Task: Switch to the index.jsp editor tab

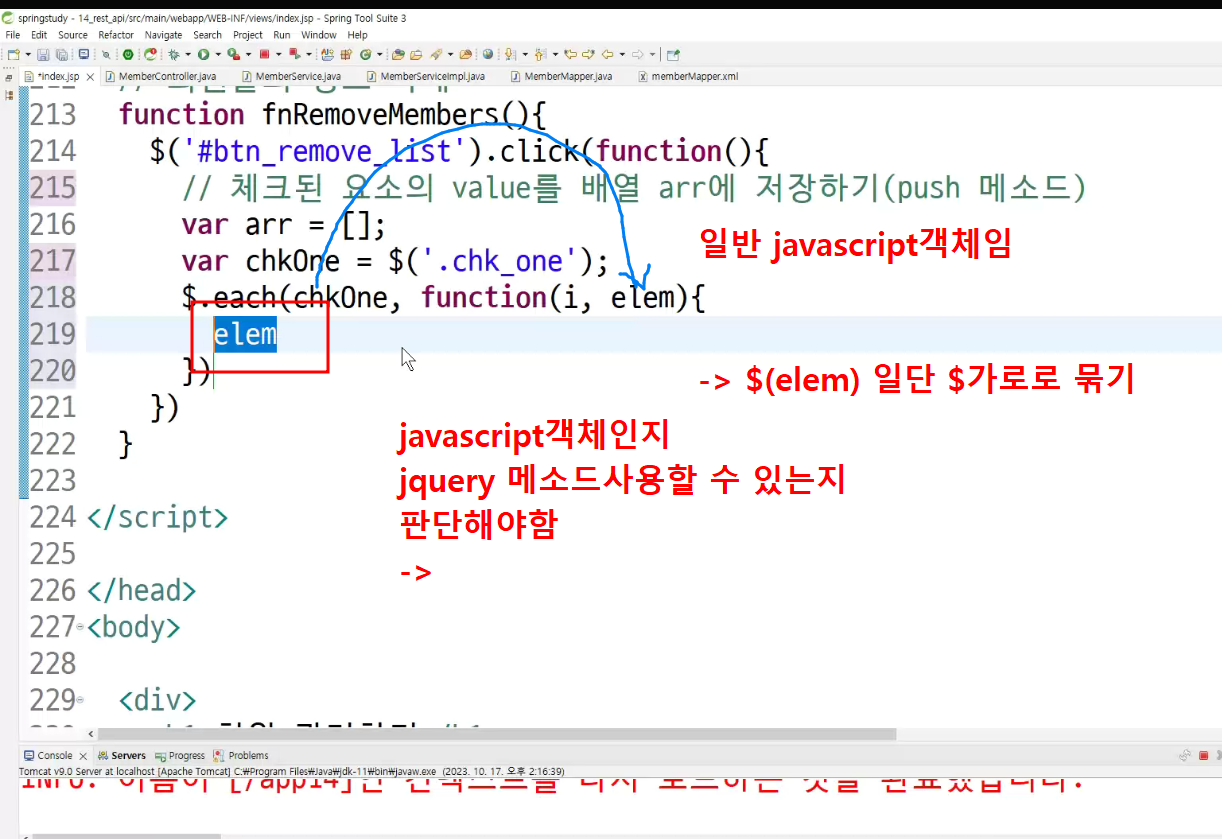Action: point(58,76)
